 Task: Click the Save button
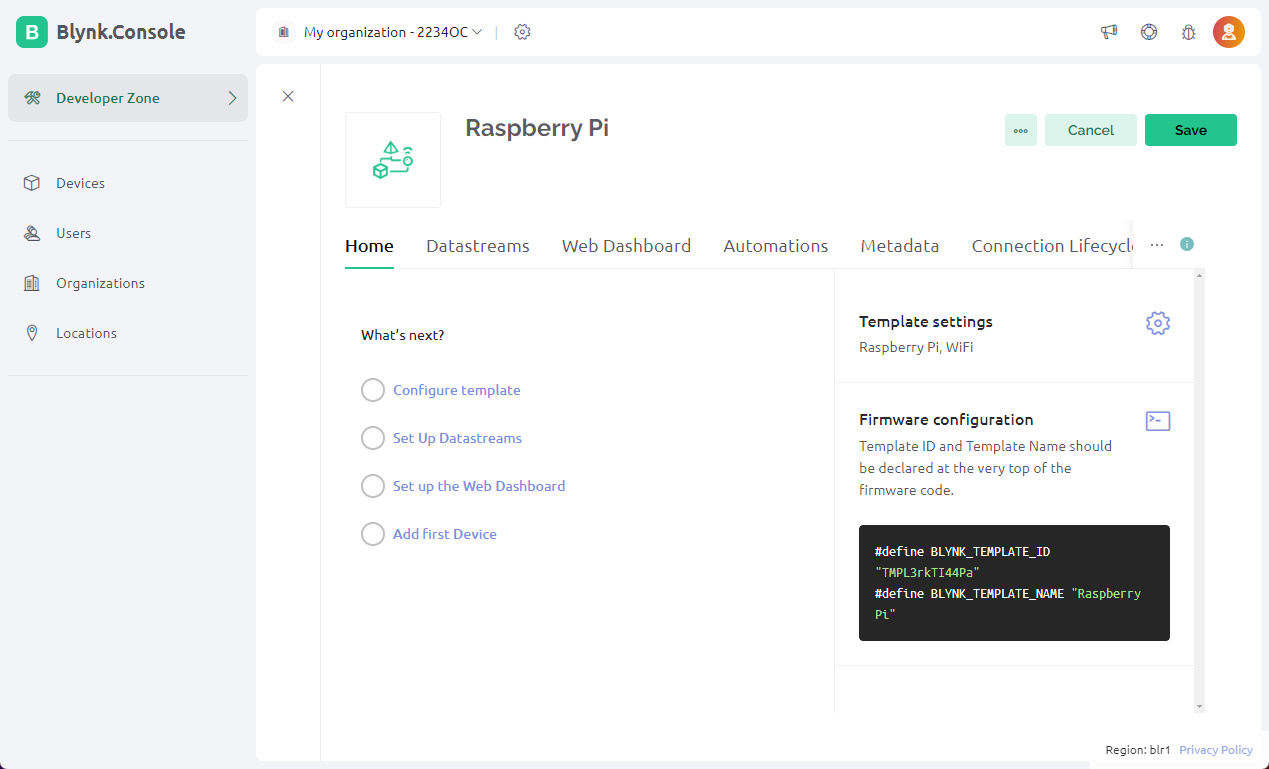click(1191, 130)
